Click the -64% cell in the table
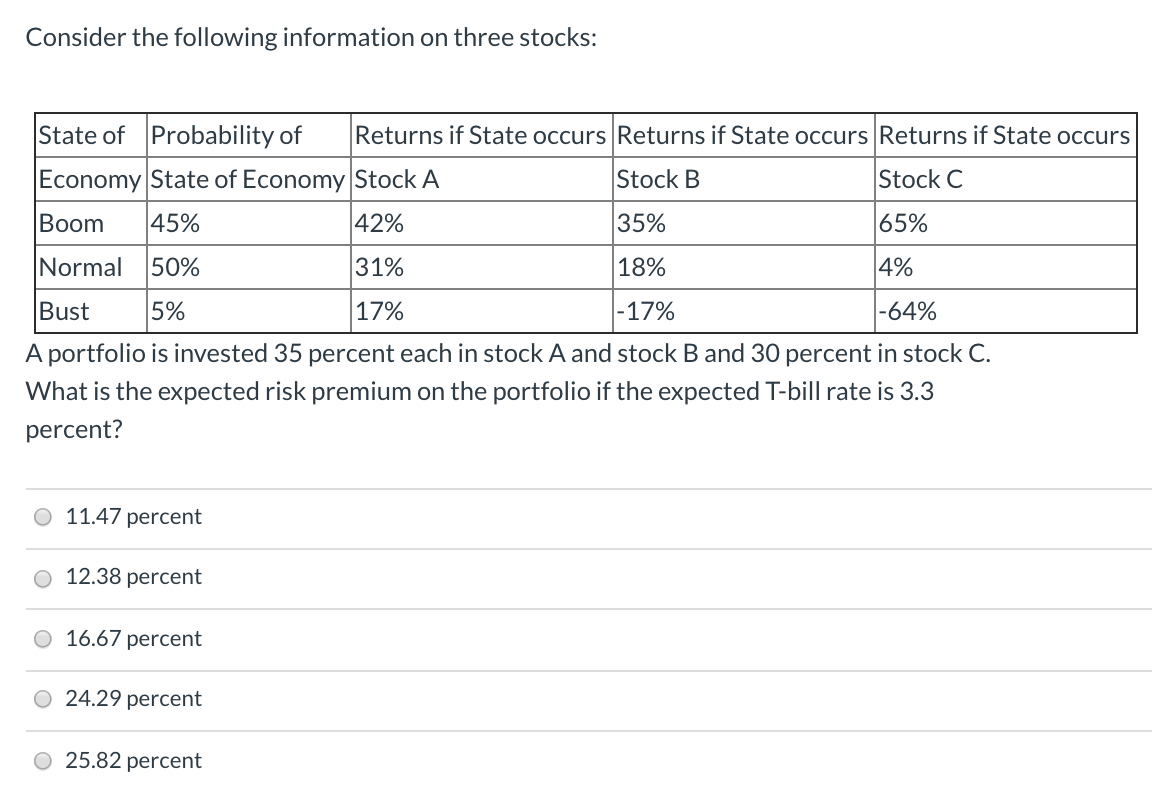The image size is (1168, 798). (908, 312)
